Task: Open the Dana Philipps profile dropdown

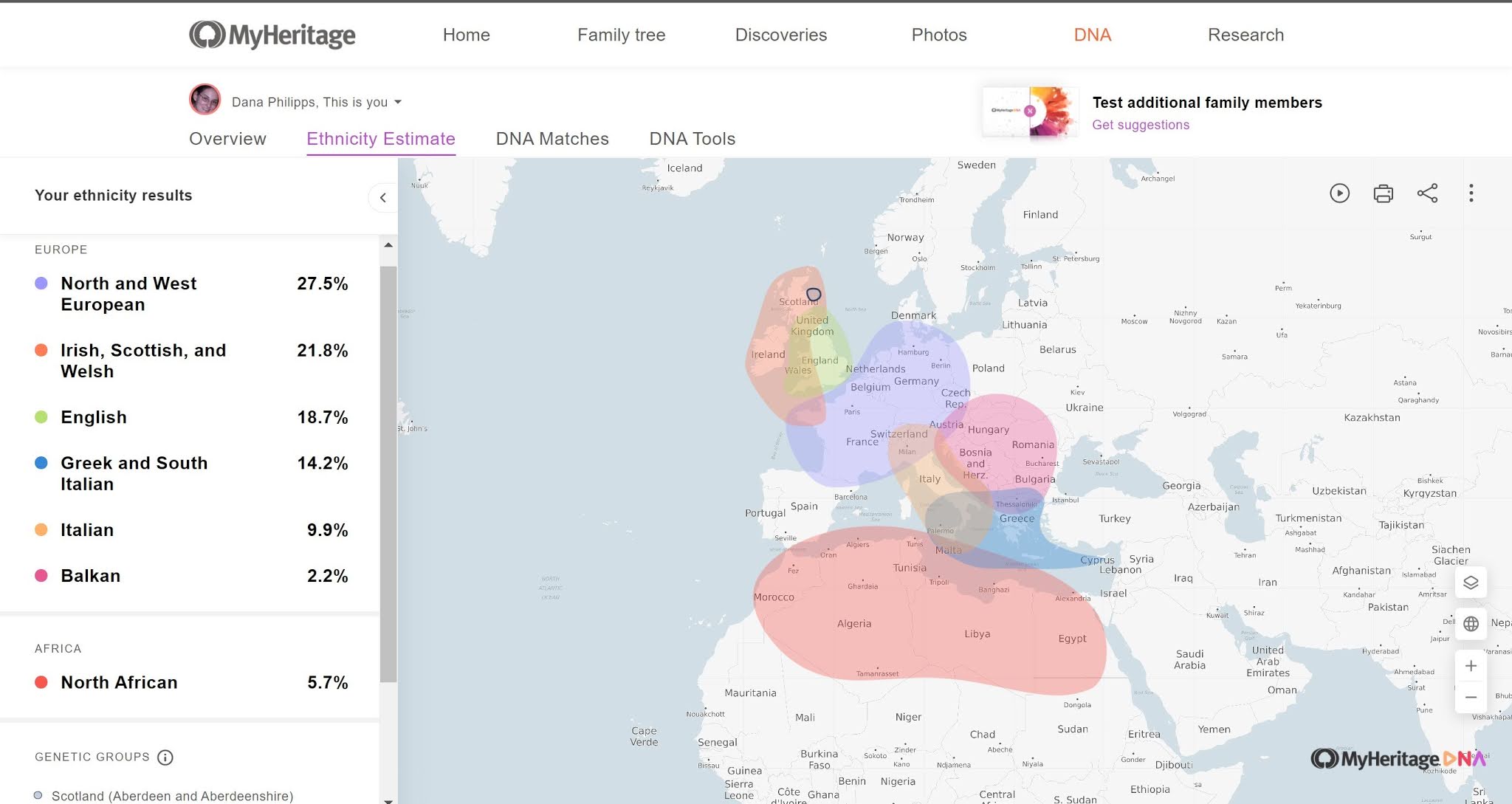Action: click(x=317, y=102)
